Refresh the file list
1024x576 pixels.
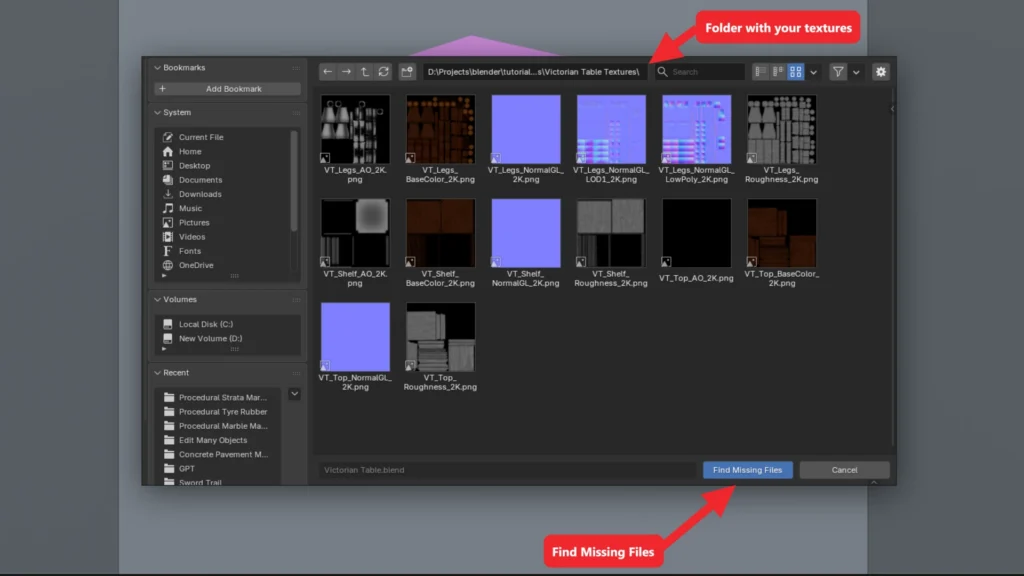point(384,72)
